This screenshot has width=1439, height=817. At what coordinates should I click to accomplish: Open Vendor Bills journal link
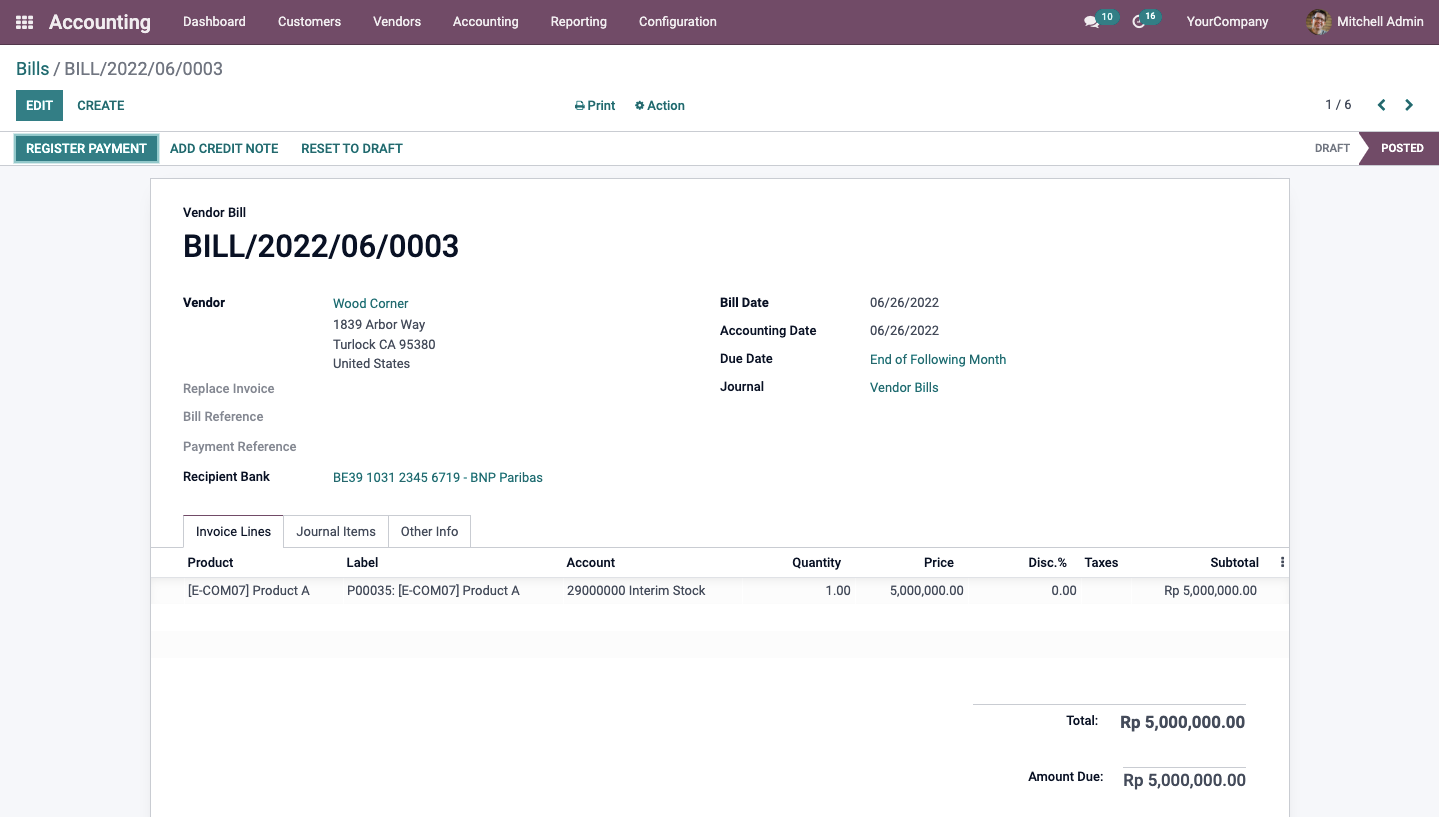click(904, 388)
